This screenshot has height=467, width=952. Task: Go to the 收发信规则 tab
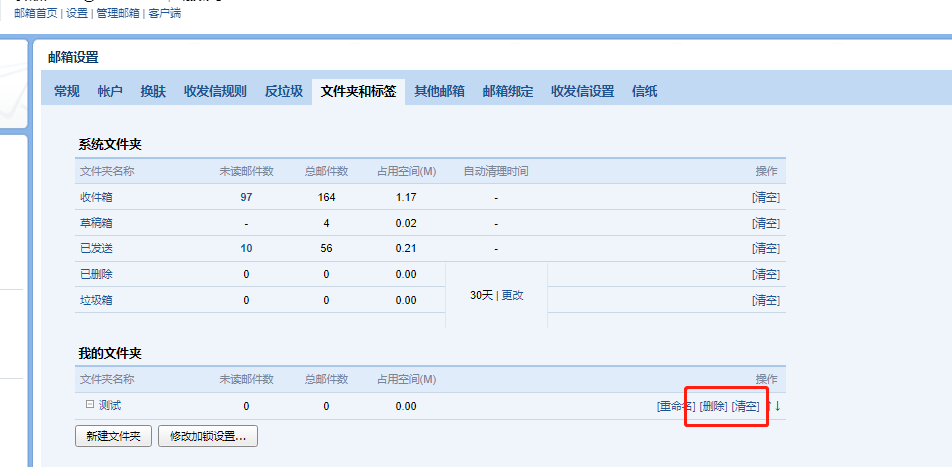click(215, 91)
